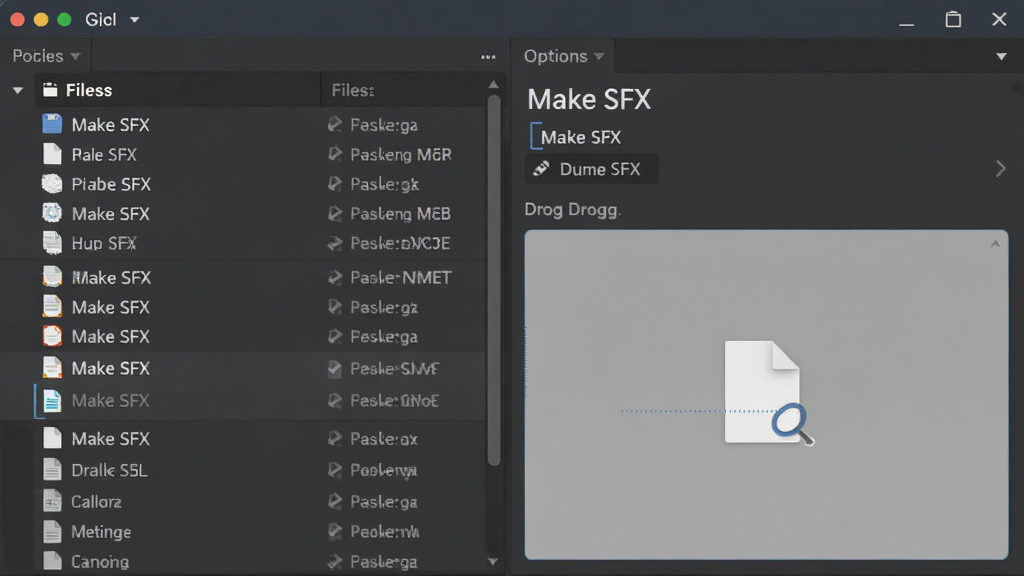This screenshot has height=576, width=1024.
Task: Click the file icon beside Dralle SSL
Action: coord(52,470)
